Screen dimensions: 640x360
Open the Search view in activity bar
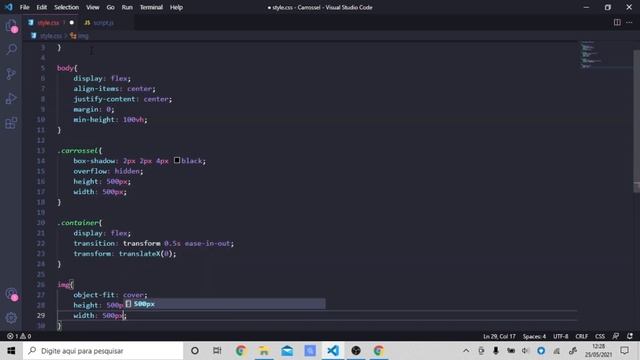pos(11,49)
